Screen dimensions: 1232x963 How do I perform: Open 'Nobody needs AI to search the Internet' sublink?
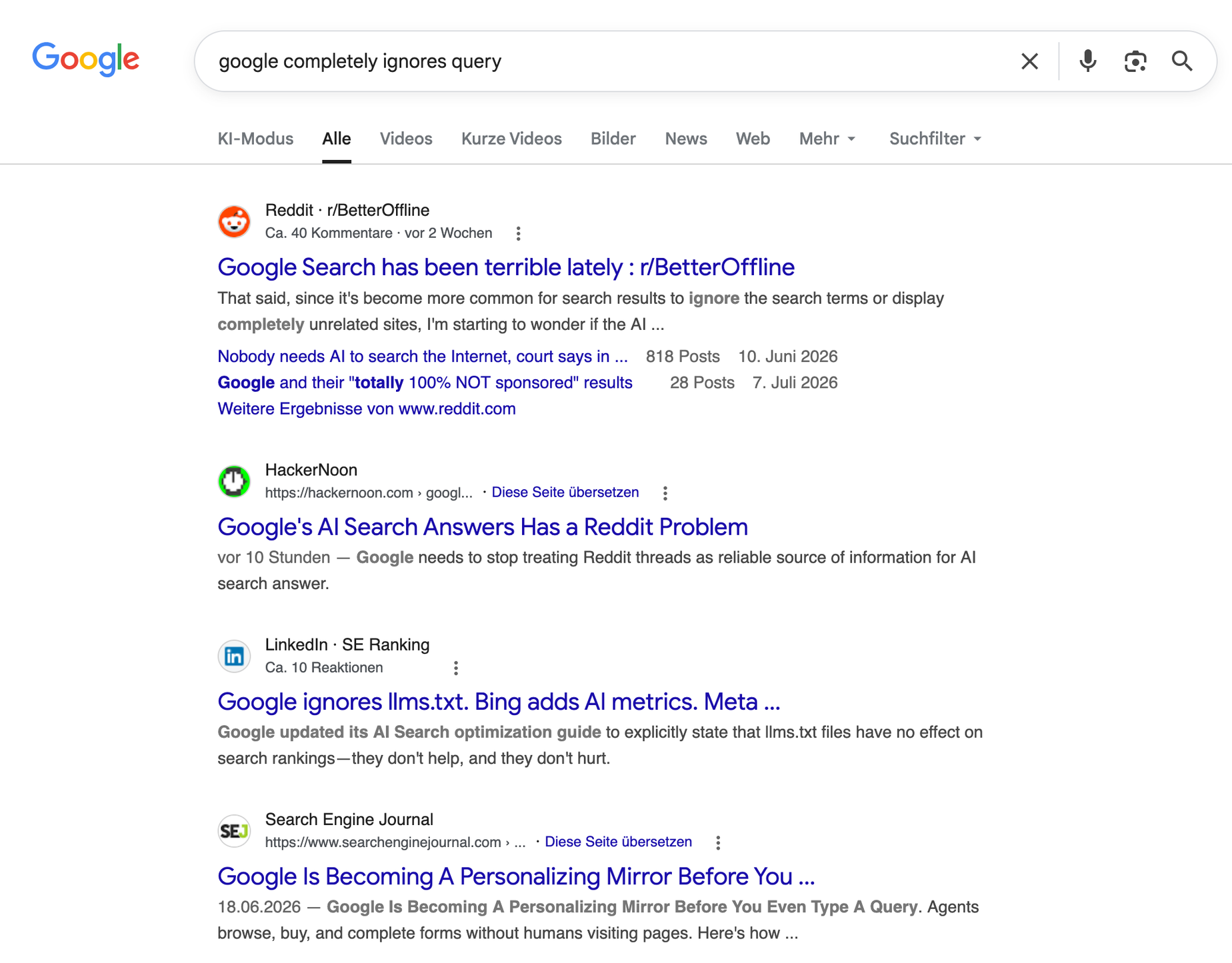pyautogui.click(x=423, y=357)
